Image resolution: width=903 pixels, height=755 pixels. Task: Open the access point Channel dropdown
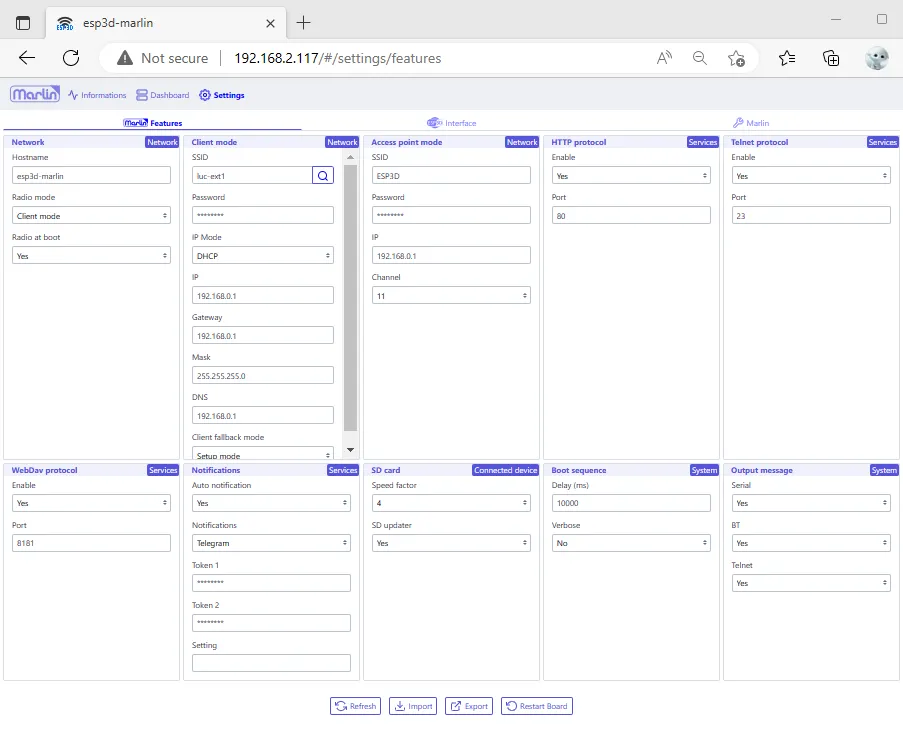click(451, 296)
